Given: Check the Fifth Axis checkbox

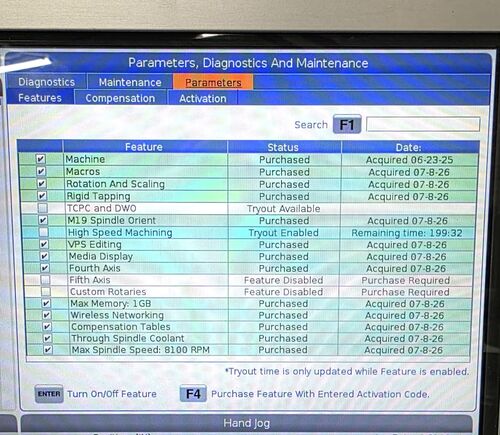Looking at the screenshot, I should tap(45, 280).
